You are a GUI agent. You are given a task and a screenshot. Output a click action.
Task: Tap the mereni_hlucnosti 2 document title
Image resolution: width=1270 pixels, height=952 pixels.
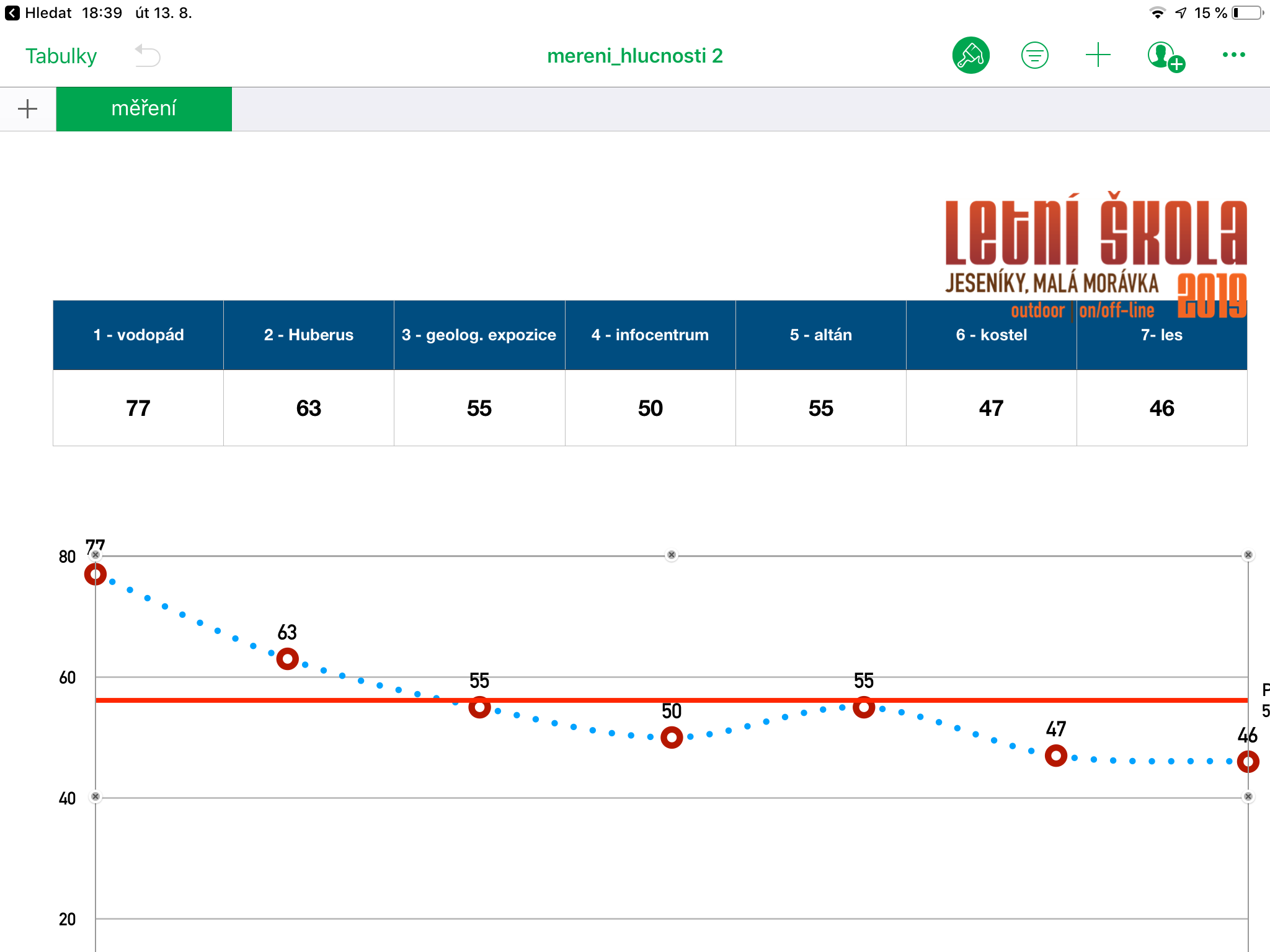click(634, 56)
